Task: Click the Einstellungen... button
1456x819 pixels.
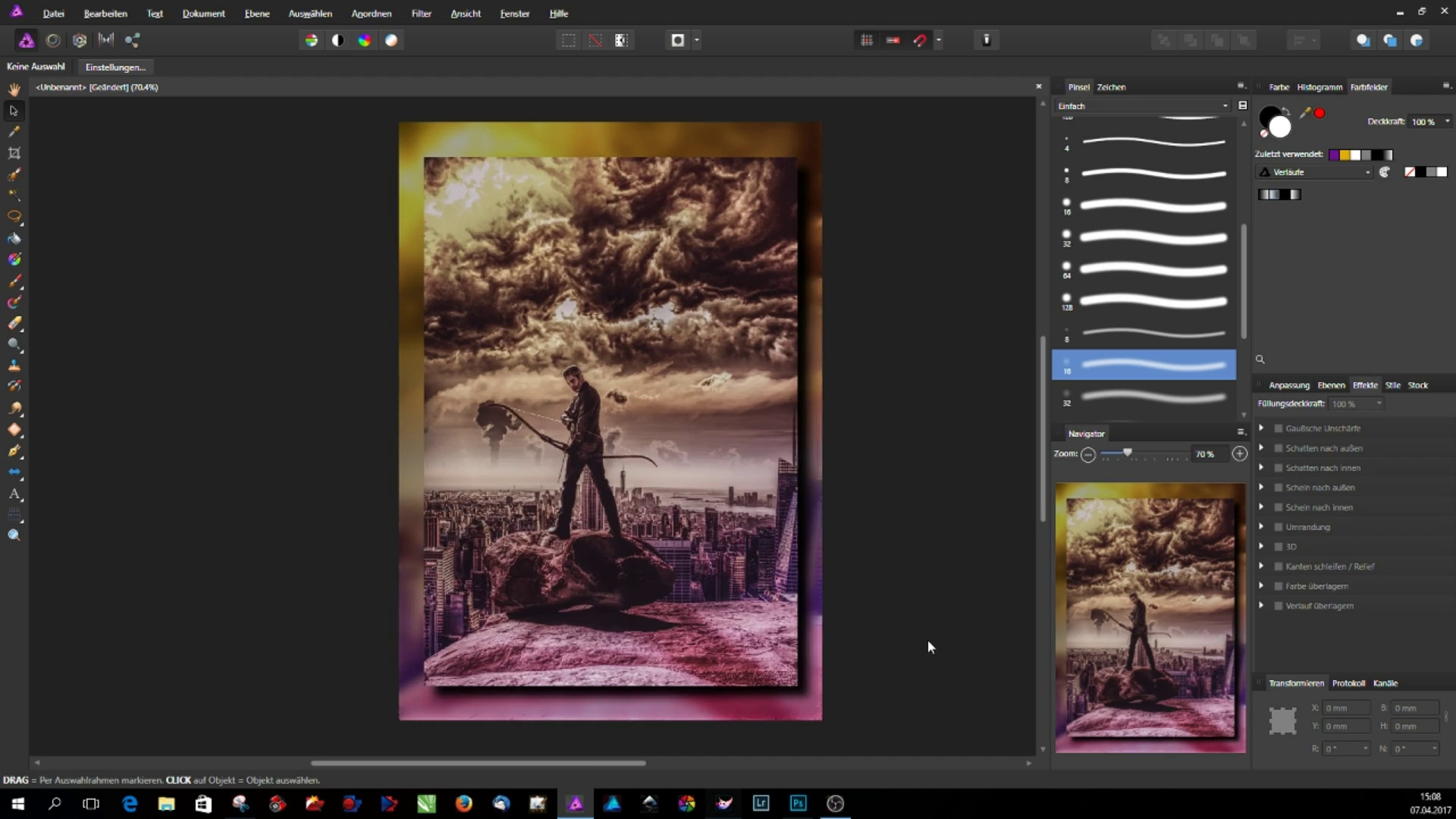Action: tap(115, 67)
